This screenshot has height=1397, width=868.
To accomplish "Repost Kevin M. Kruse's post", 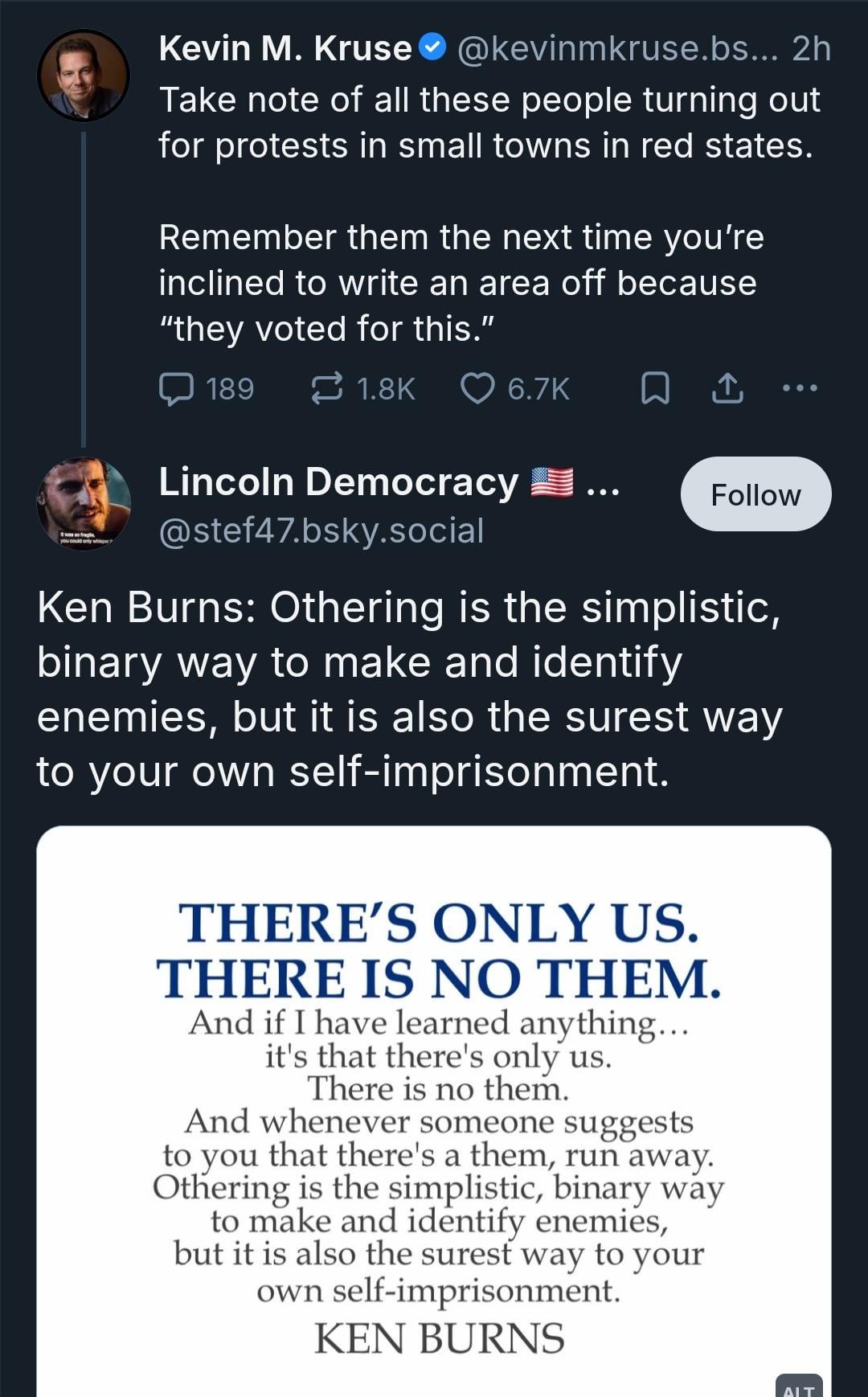I will point(328,389).
